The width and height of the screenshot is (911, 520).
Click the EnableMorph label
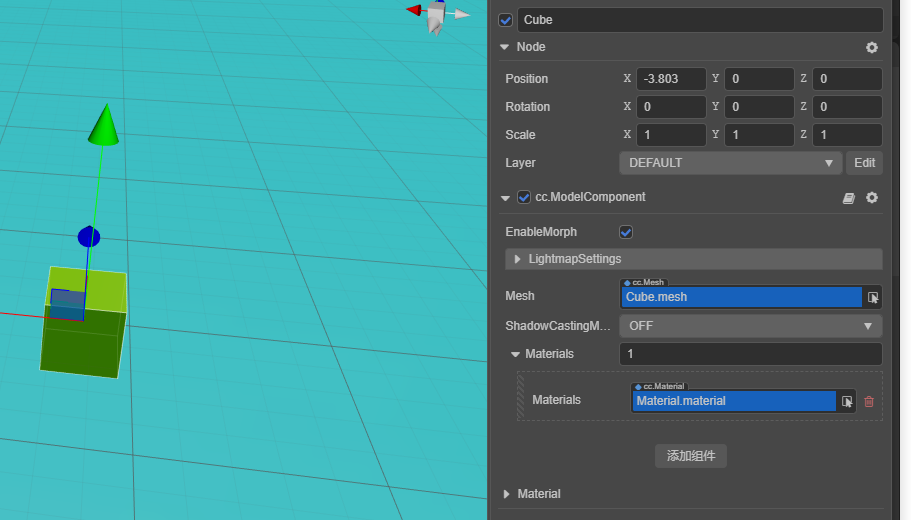[x=541, y=232]
